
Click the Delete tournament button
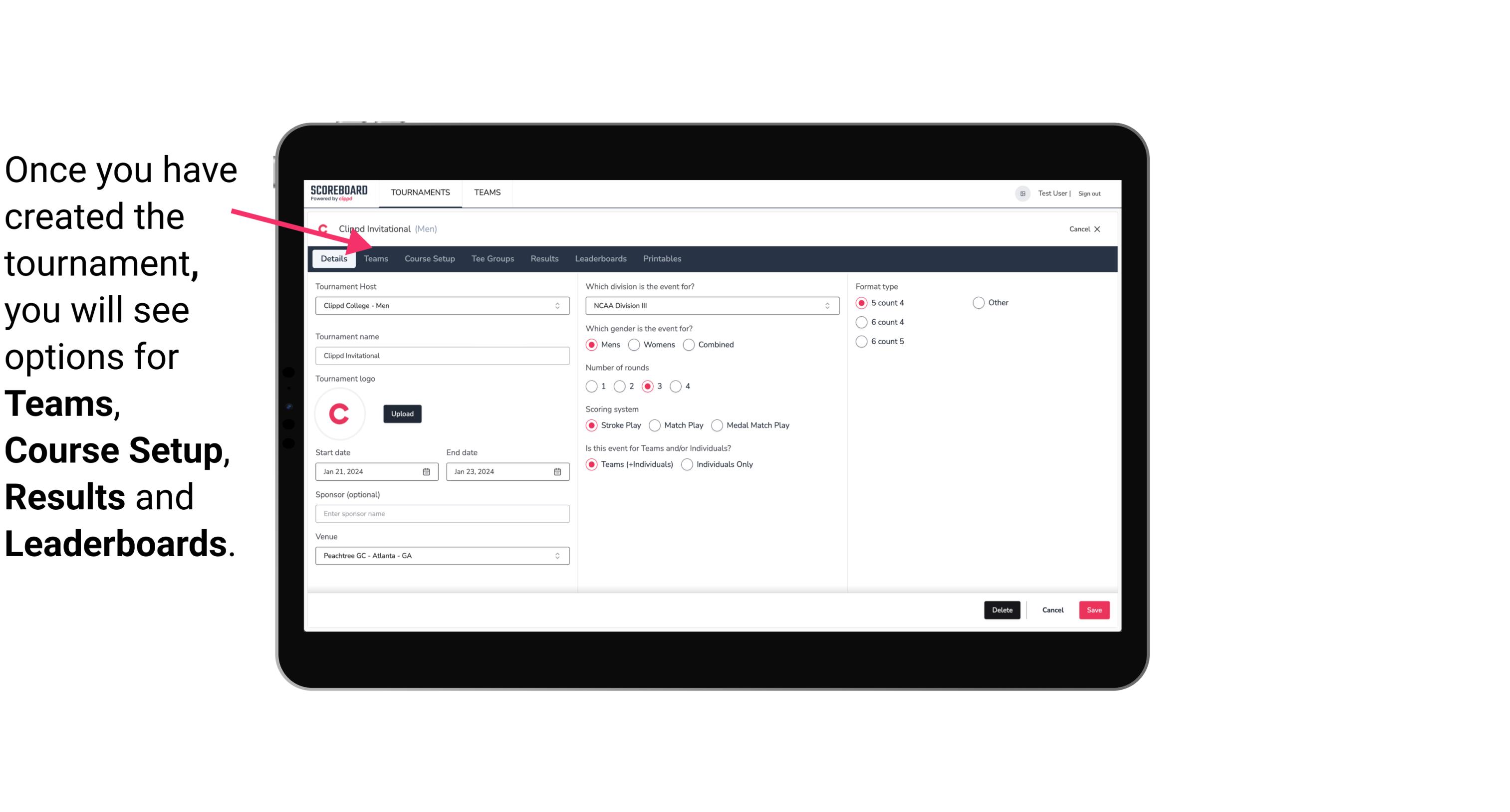coord(1000,609)
